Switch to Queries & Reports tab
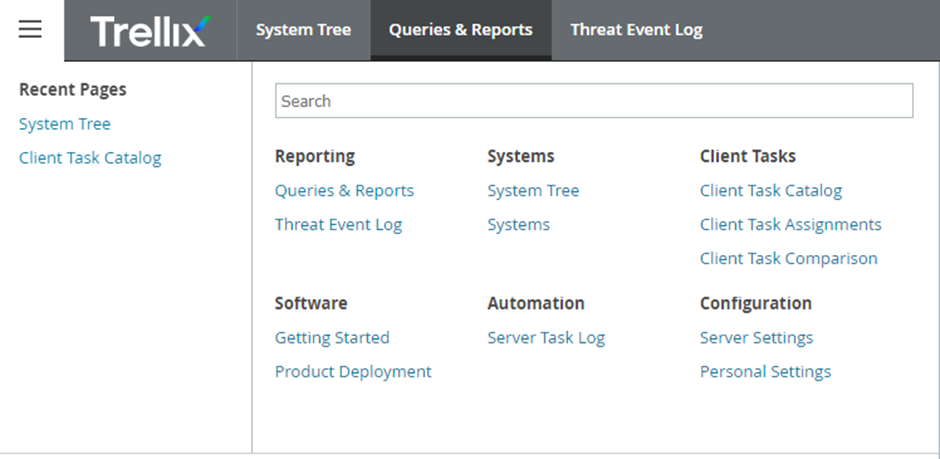Viewport: 940px width, 459px height. click(x=460, y=30)
